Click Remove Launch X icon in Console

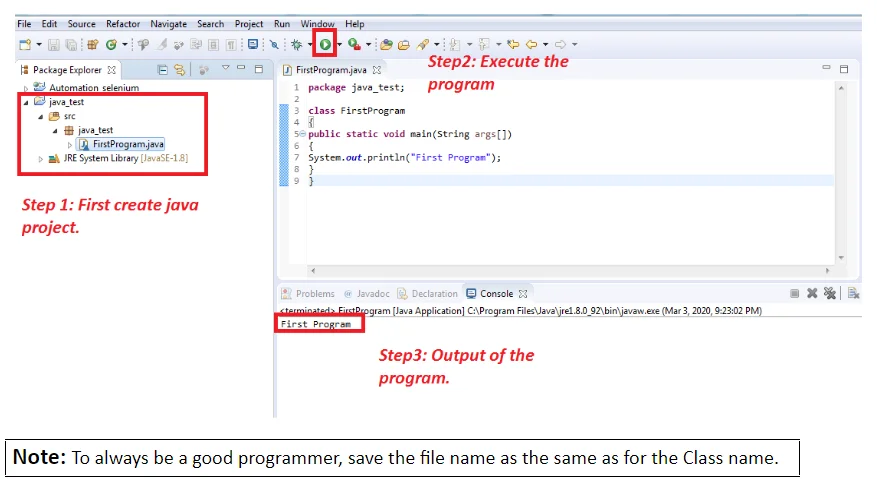[x=812, y=293]
